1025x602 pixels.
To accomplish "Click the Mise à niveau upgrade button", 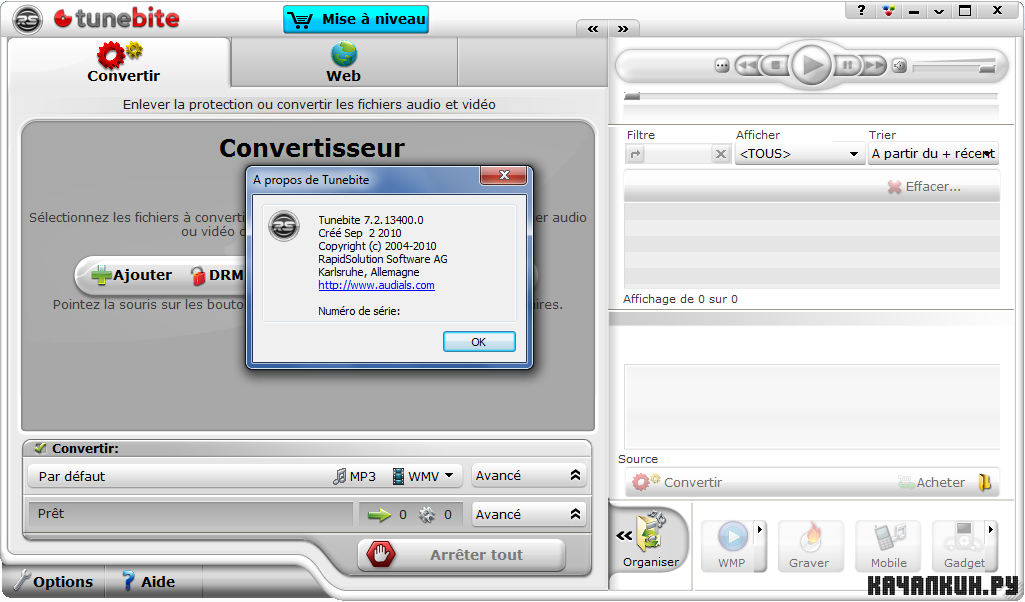I will pyautogui.click(x=356, y=20).
